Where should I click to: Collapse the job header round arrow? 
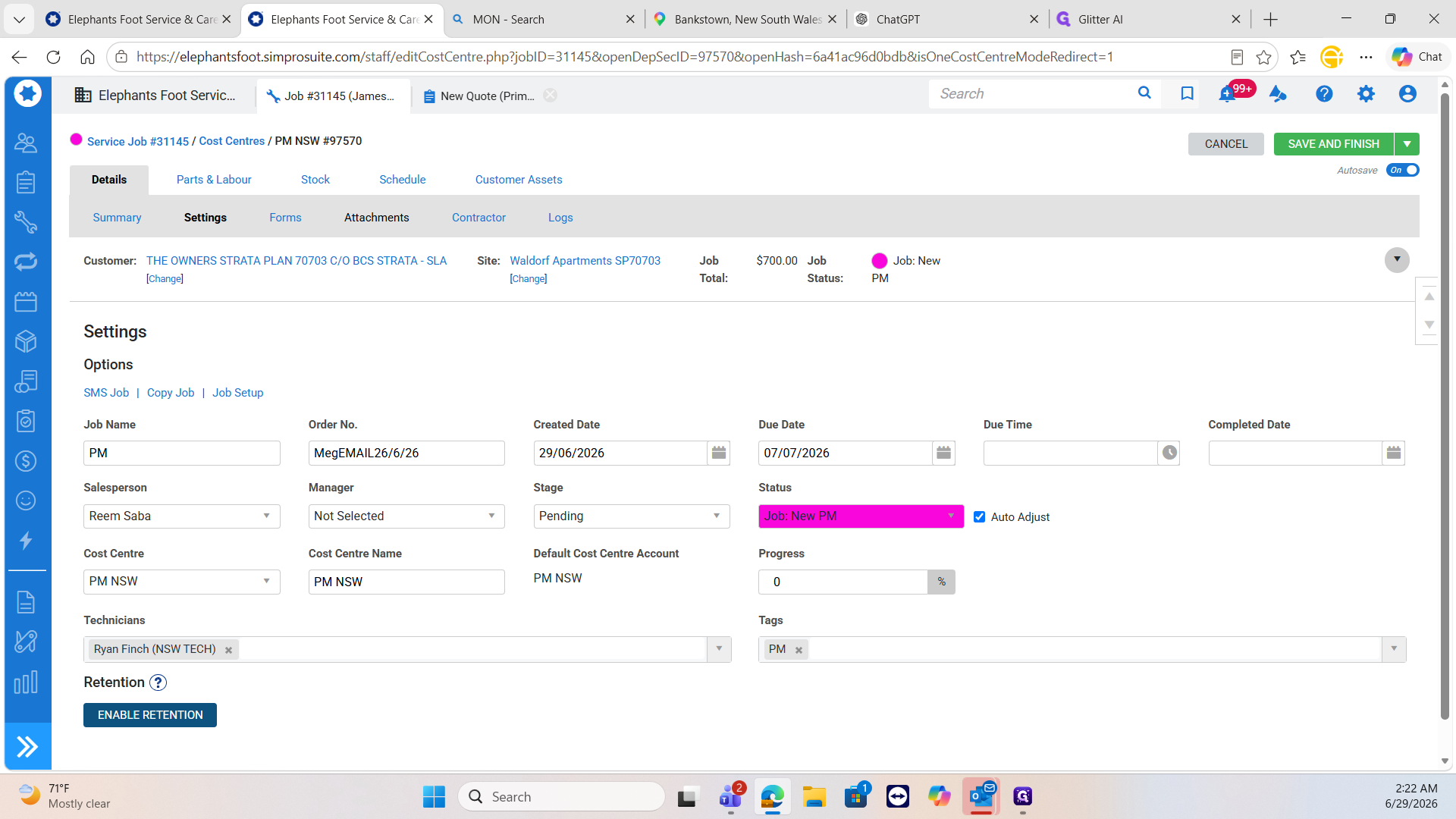pos(1397,260)
